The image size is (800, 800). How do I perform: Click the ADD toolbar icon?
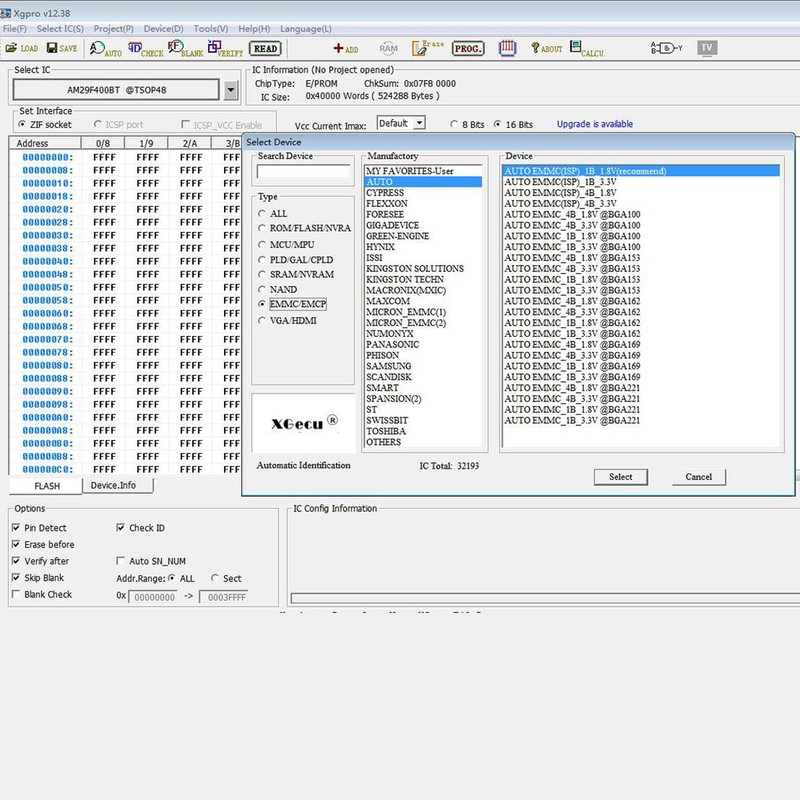click(x=345, y=49)
